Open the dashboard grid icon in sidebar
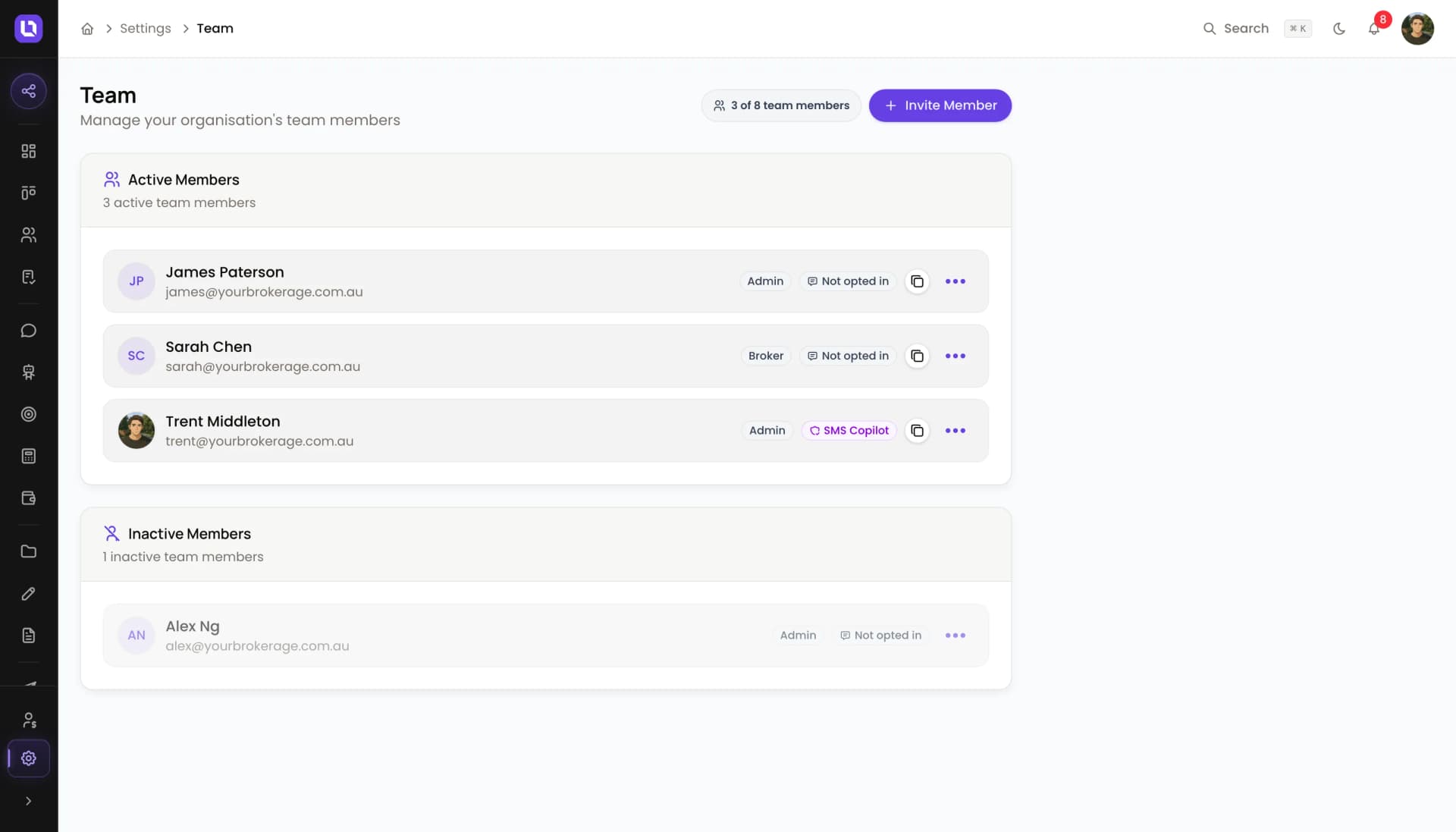1456x832 pixels. [29, 151]
